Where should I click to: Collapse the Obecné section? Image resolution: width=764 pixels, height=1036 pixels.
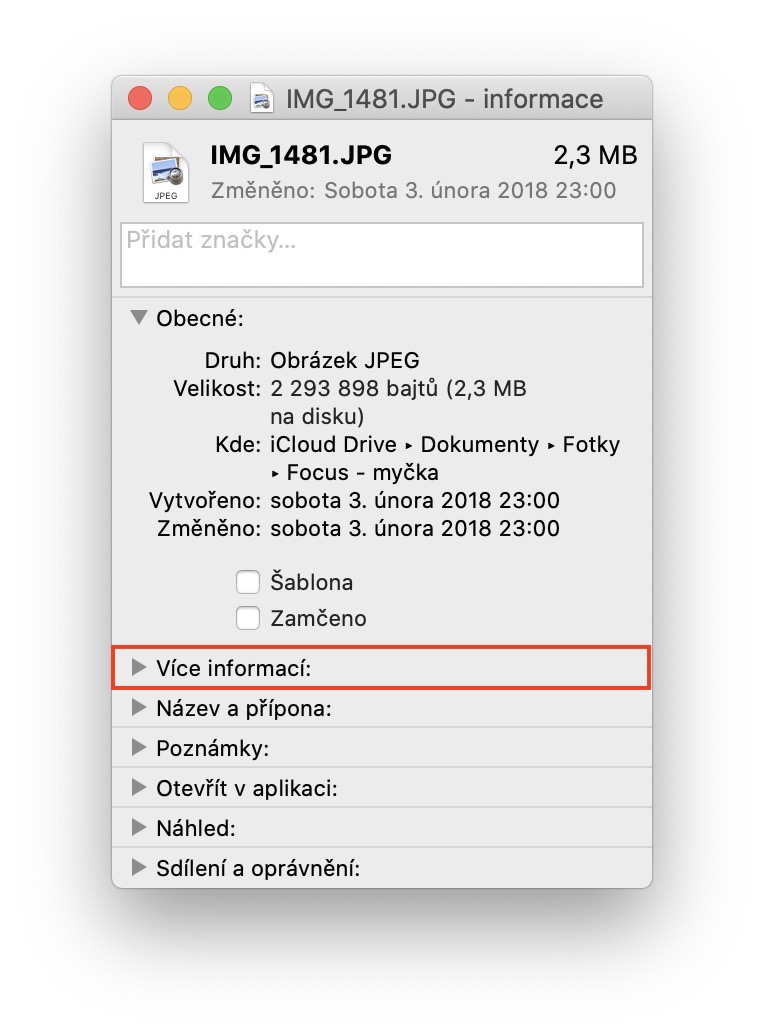coord(139,319)
